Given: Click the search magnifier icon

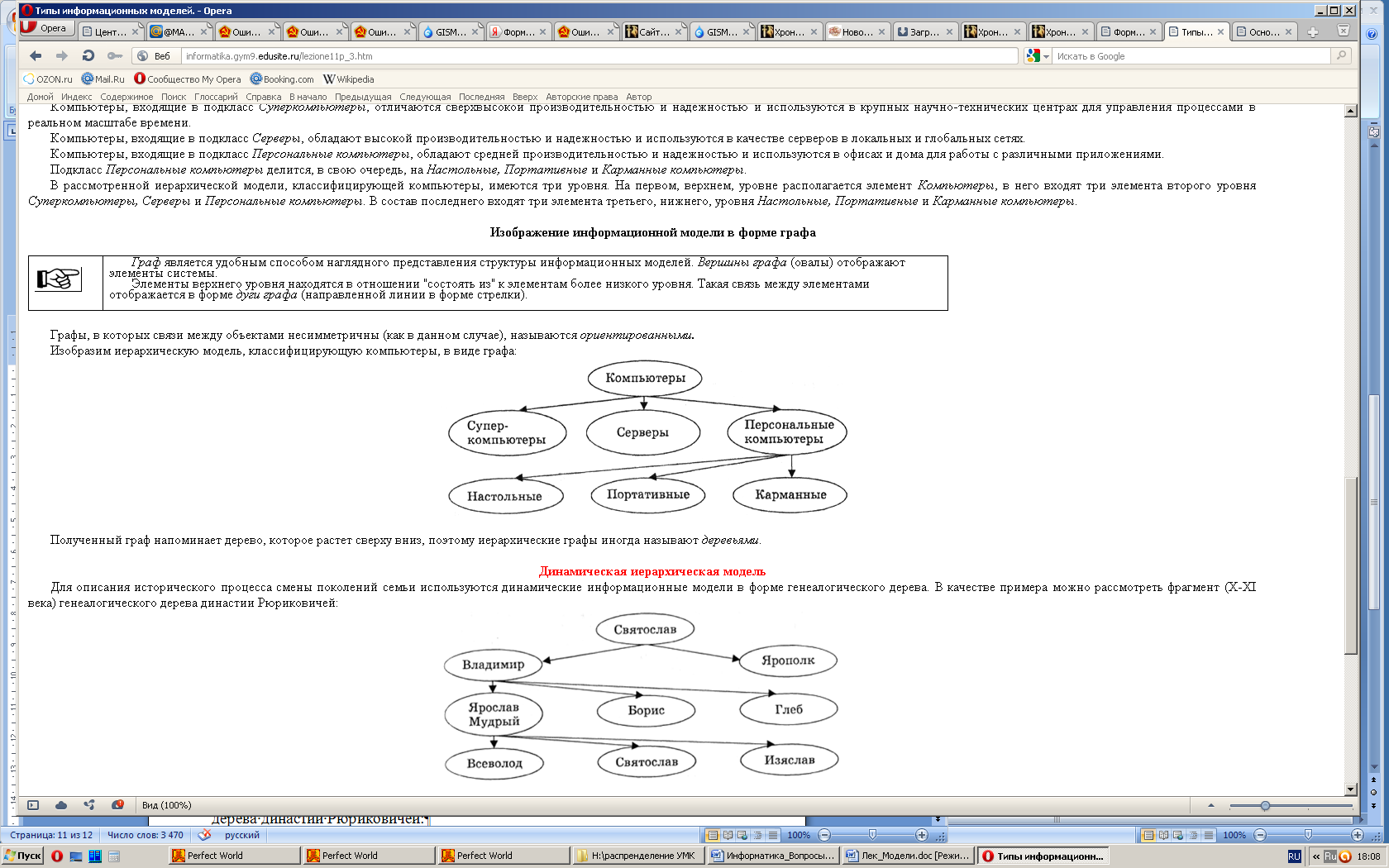Looking at the screenshot, I should tap(1341, 55).
